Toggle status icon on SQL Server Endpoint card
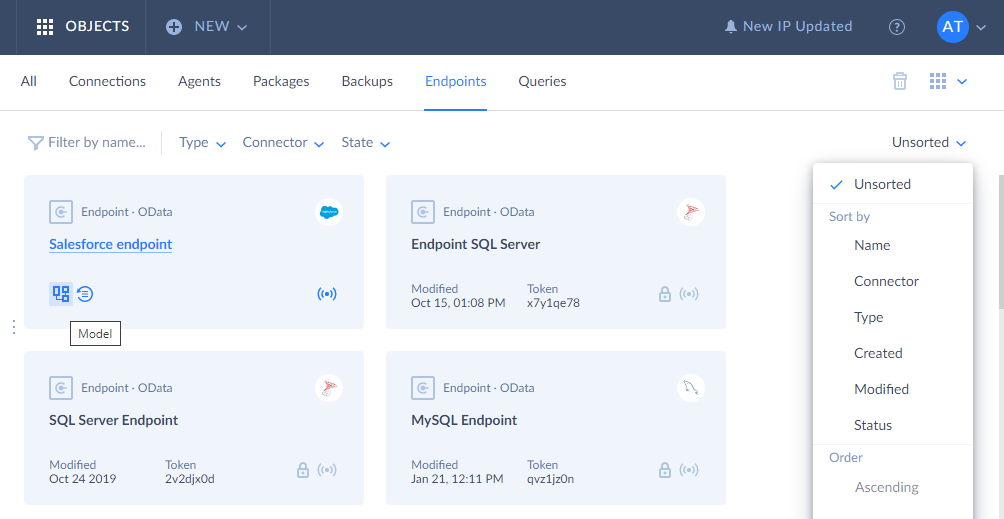 [x=327, y=470]
